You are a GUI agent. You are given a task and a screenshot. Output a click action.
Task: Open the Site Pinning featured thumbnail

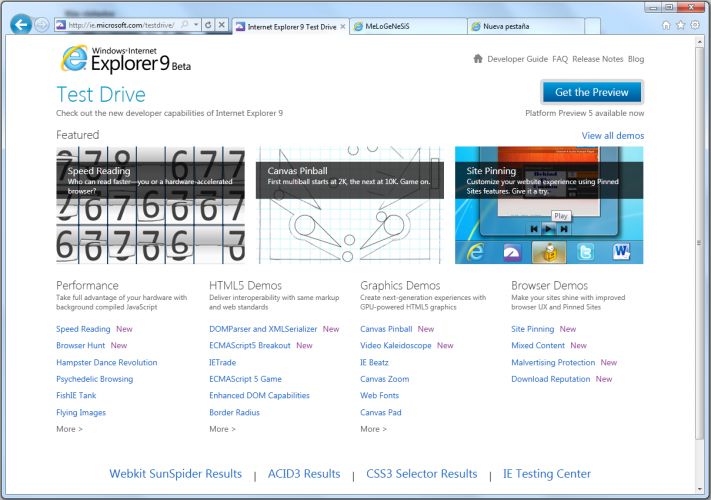pyautogui.click(x=549, y=205)
